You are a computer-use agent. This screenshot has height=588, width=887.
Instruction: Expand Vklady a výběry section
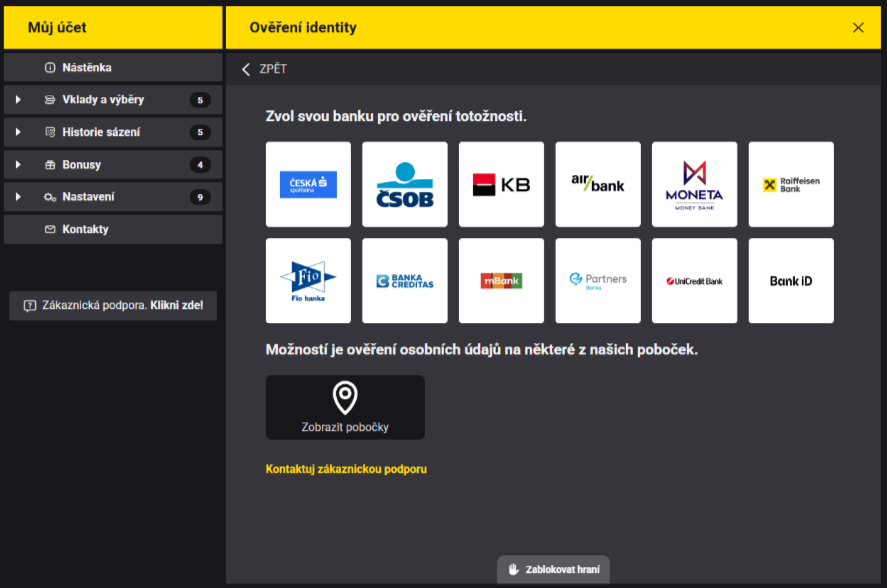[x=18, y=100]
